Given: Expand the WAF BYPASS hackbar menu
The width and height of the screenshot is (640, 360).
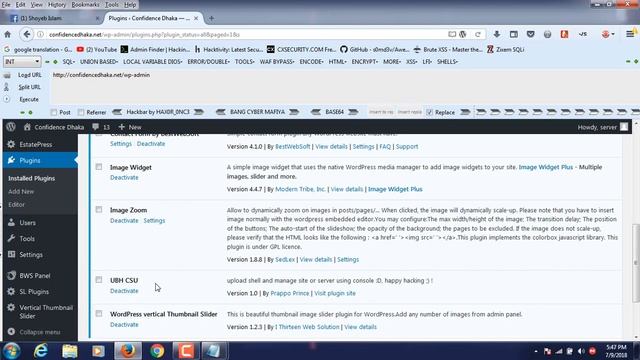Looking at the screenshot, I should coord(277,62).
